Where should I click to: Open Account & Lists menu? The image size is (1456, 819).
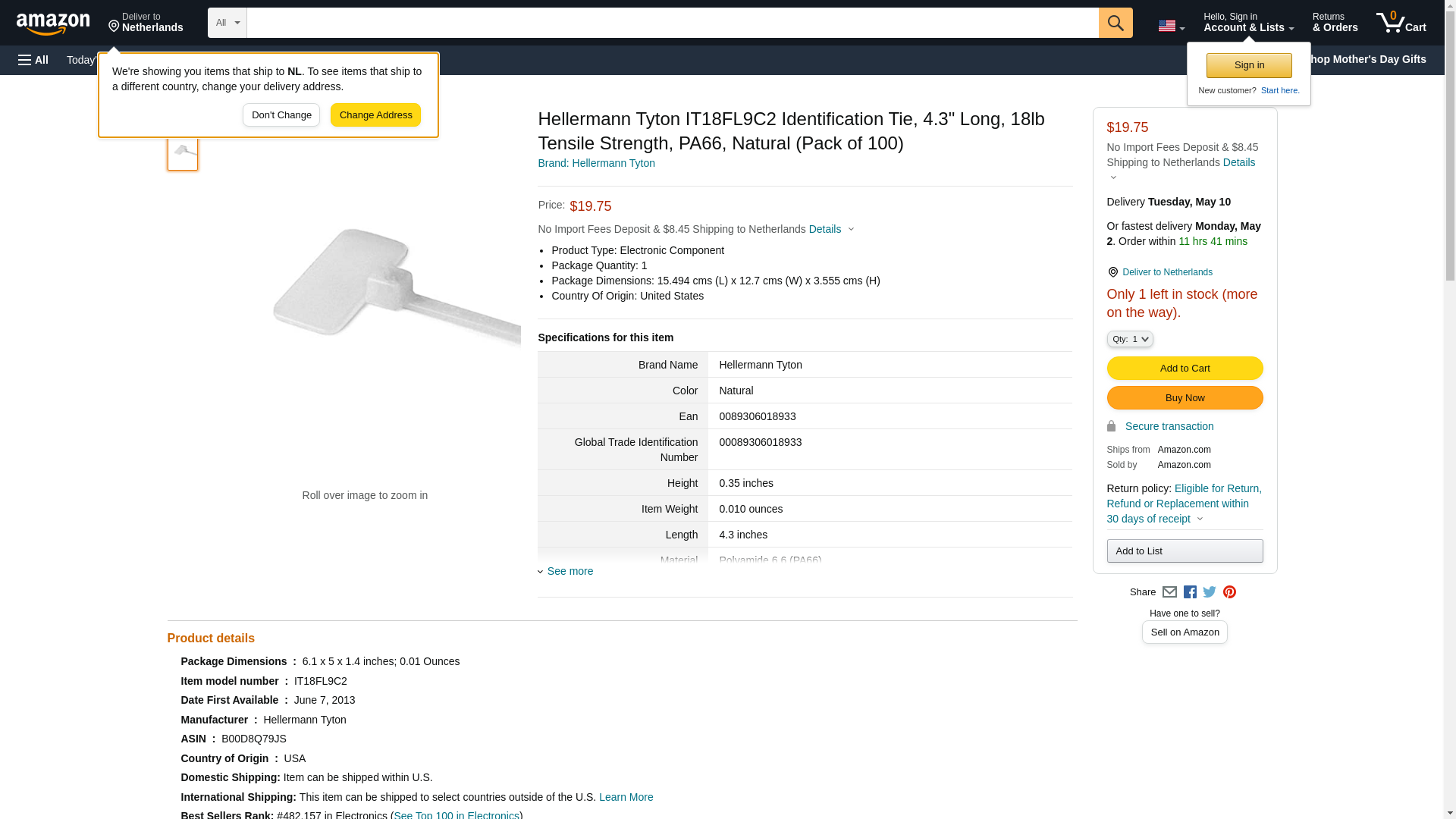click(1248, 23)
